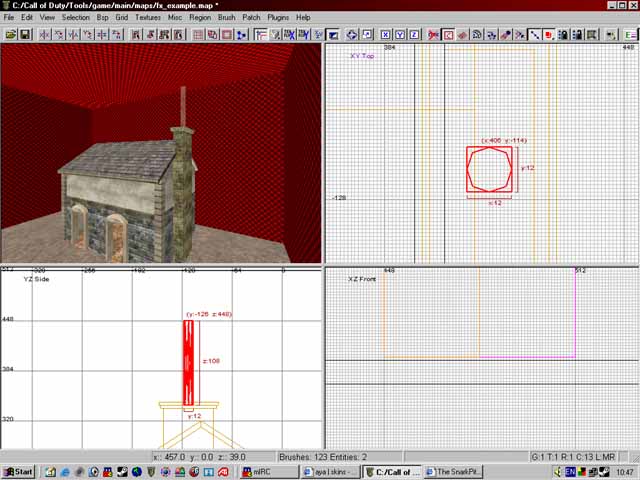Click the Open map folder icon
The width and height of the screenshot is (640, 480).
(x=11, y=34)
